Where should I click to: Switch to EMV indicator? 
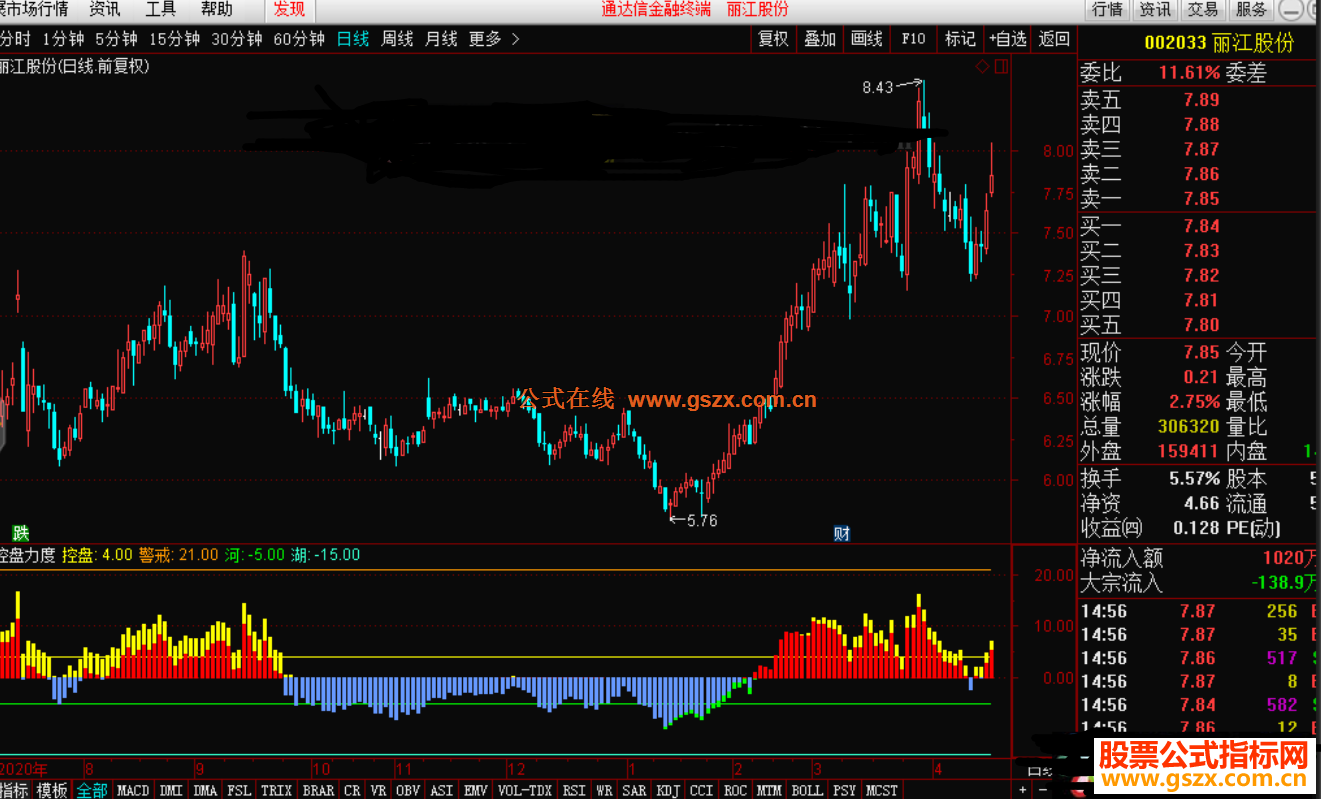point(476,790)
